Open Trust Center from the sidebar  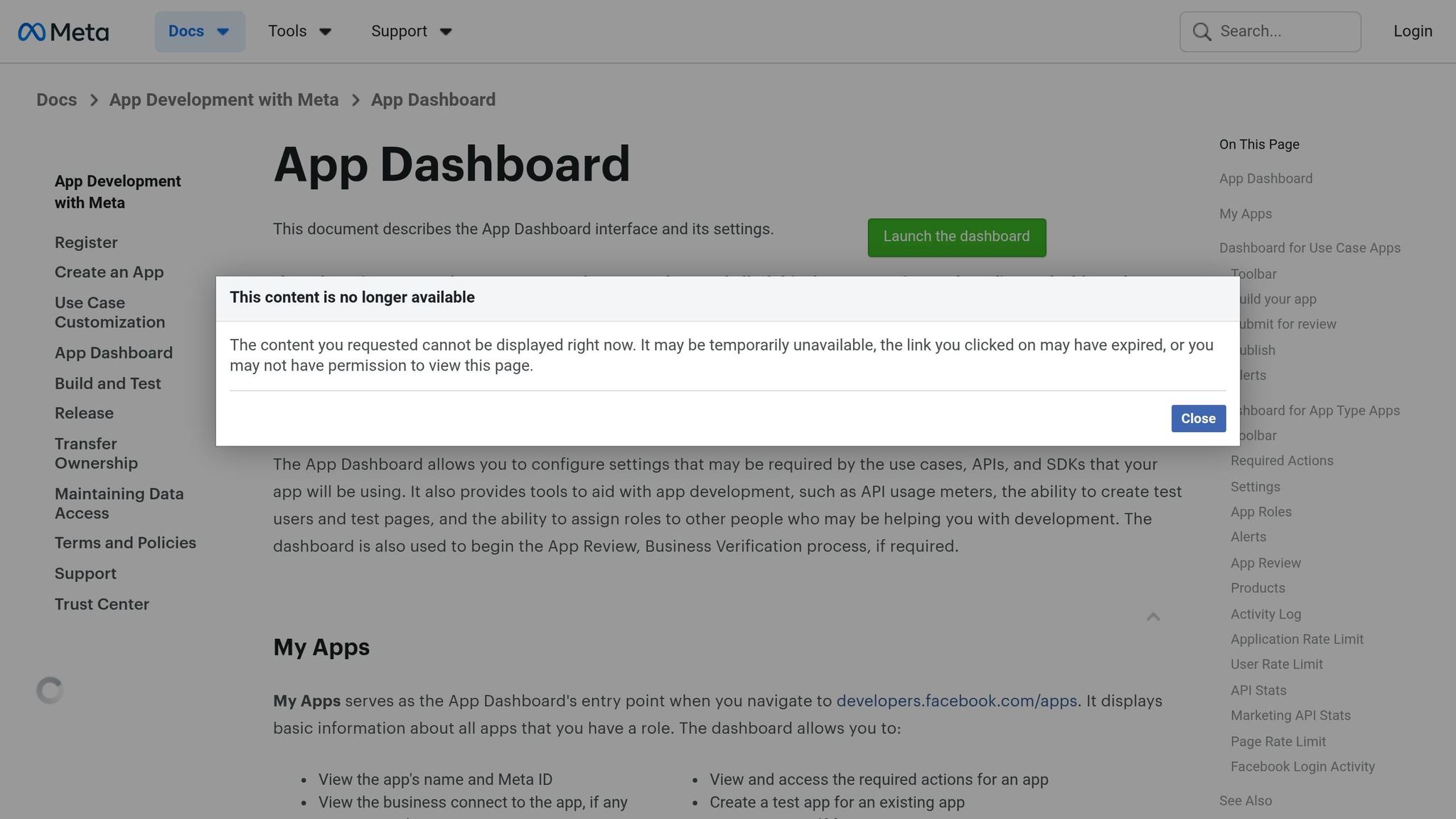[102, 604]
